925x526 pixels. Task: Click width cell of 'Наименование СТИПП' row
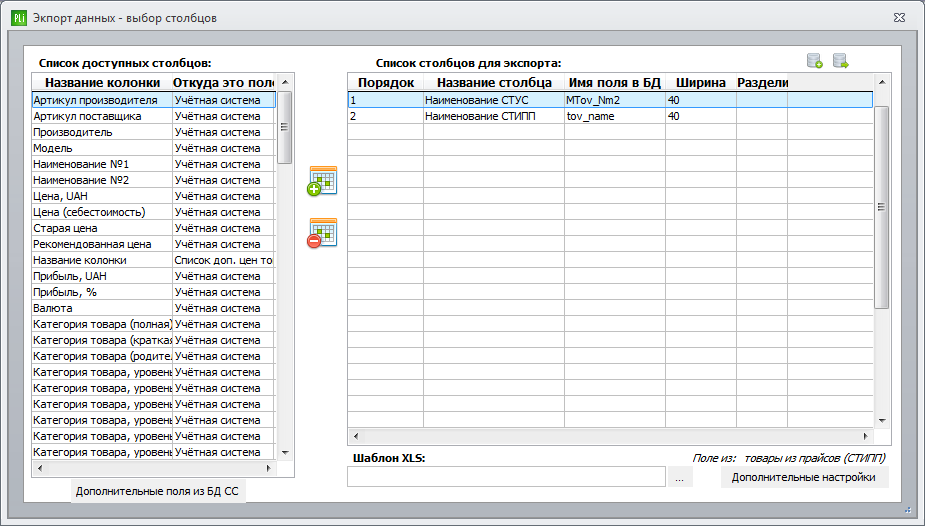pyautogui.click(x=701, y=116)
